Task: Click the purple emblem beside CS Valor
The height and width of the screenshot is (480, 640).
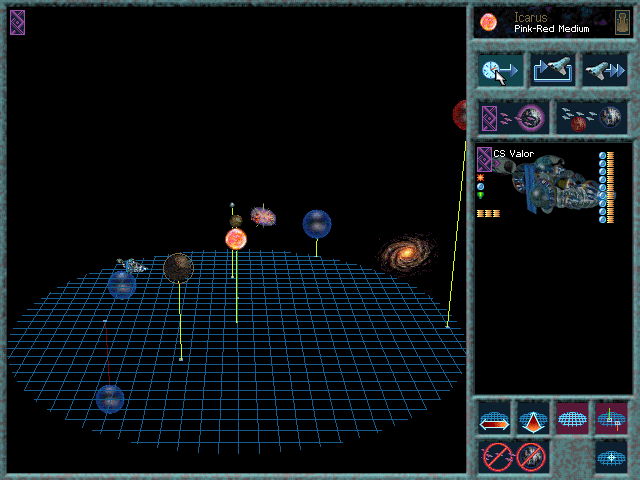Action: click(484, 159)
